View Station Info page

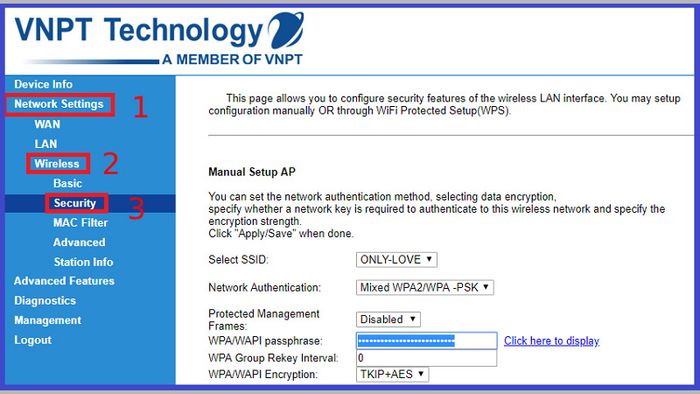(83, 262)
